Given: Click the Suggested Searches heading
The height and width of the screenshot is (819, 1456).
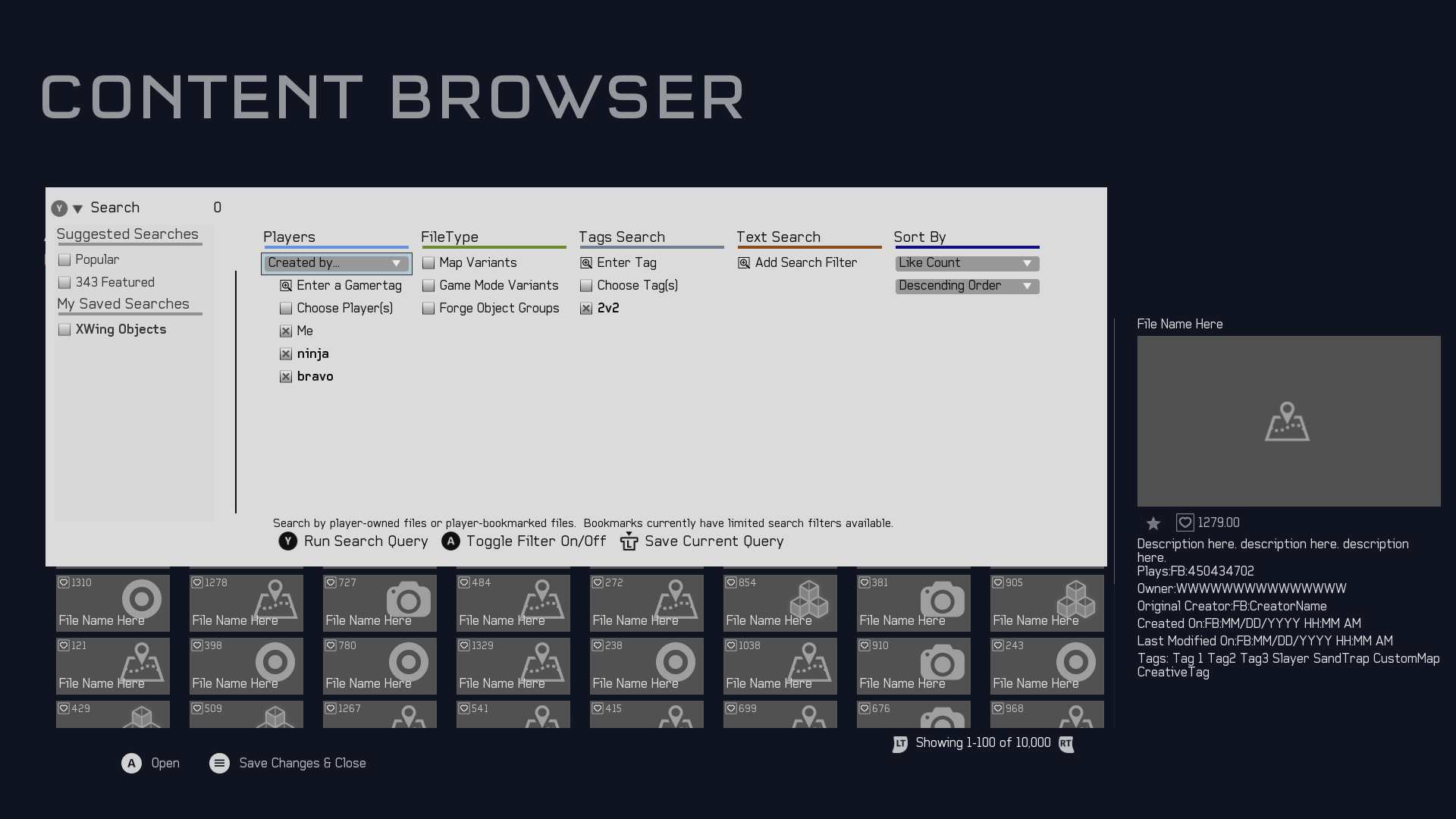Looking at the screenshot, I should point(127,234).
